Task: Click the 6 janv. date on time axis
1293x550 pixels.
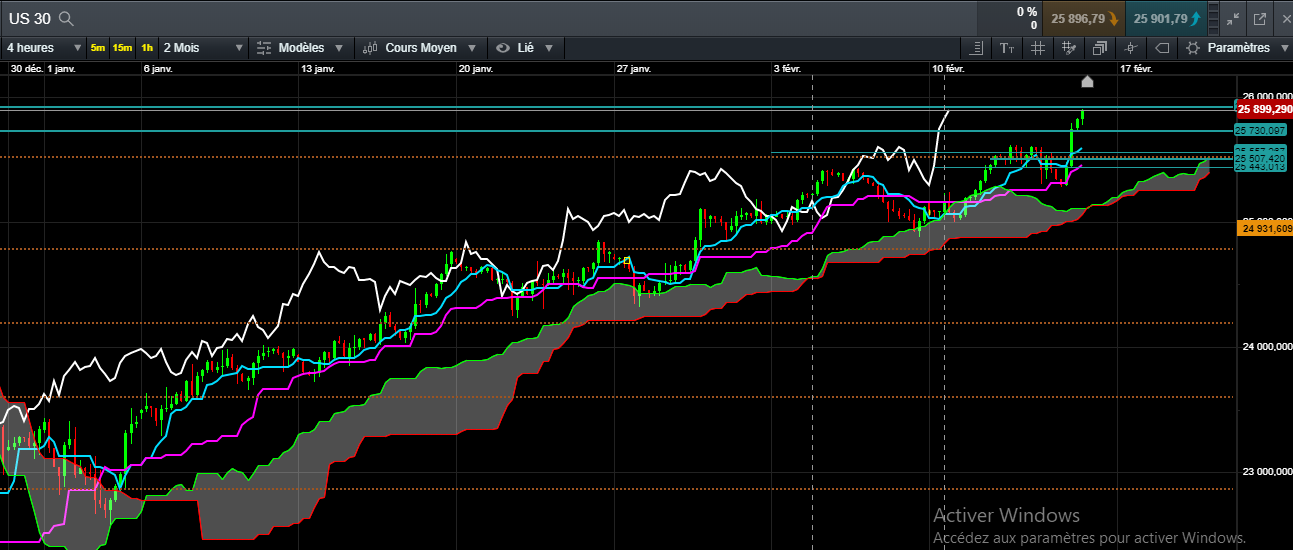Action: point(159,69)
